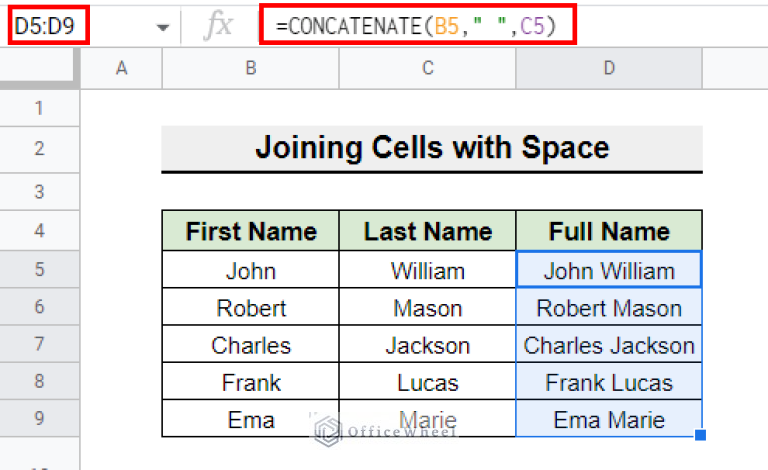Viewport: 768px width, 470px height.
Task: Click the Joining Cells with Space title
Action: point(432,148)
